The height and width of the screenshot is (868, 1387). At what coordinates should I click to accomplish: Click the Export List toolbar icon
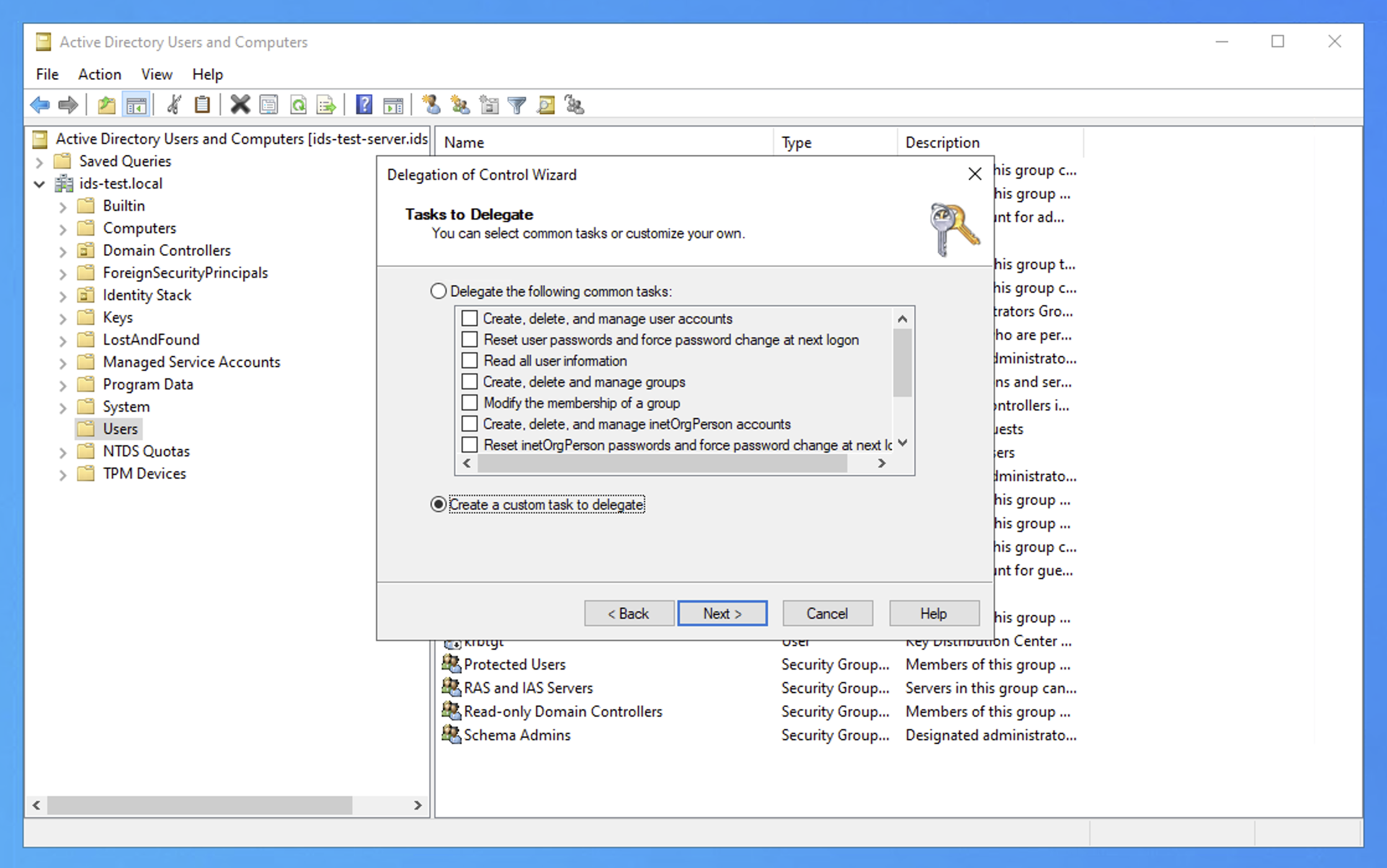point(326,105)
